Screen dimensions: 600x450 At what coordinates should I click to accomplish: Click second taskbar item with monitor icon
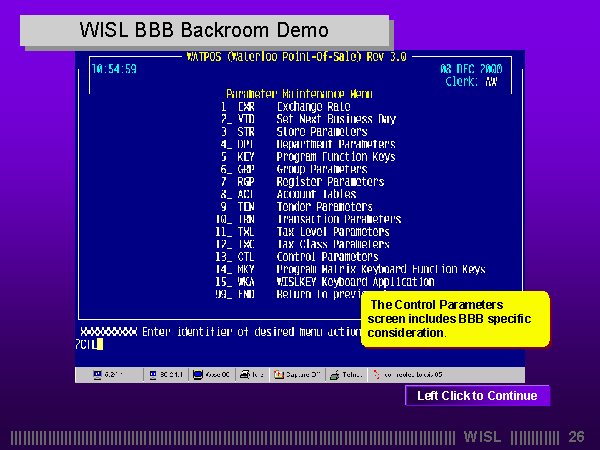coord(165,375)
